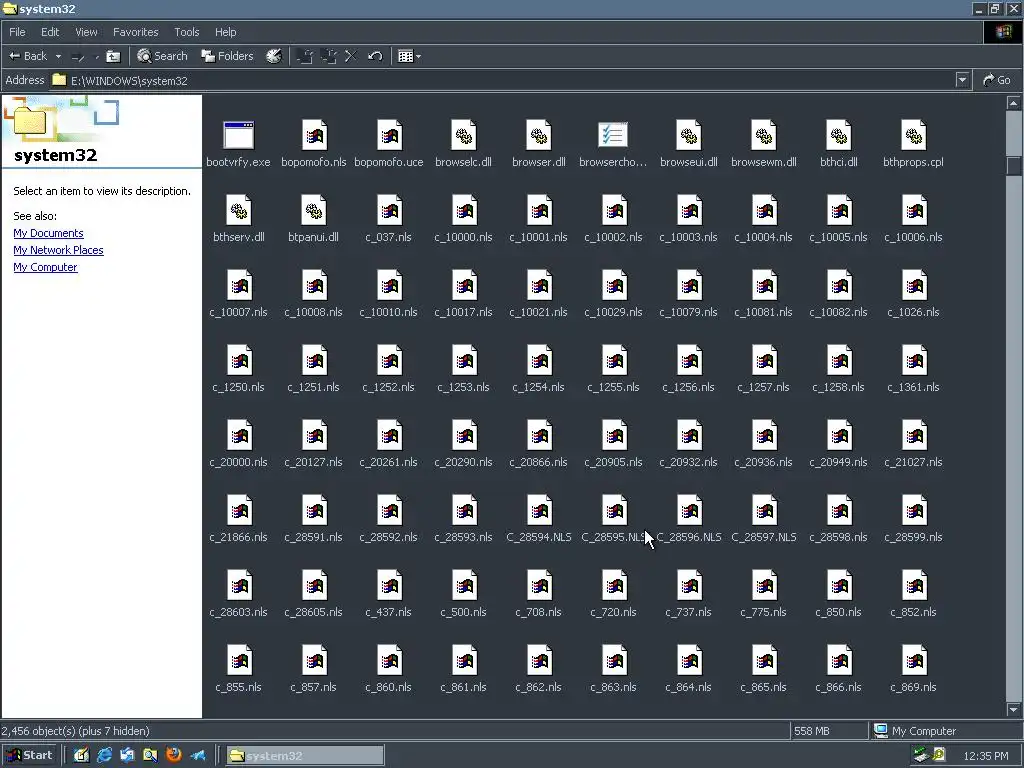
Task: Select the browser.dll file
Action: (x=539, y=144)
